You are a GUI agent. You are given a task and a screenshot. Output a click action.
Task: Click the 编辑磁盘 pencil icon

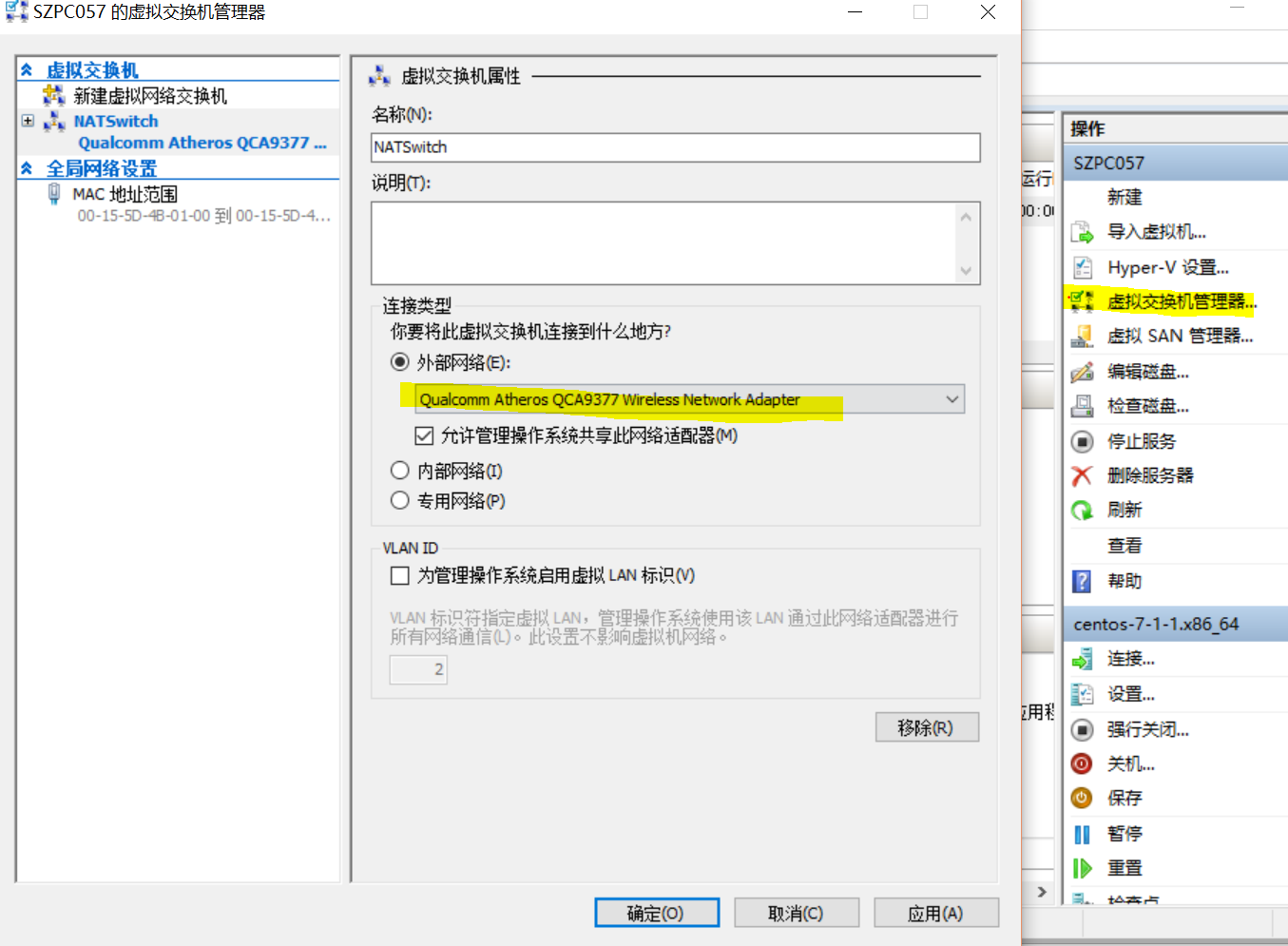point(1082,372)
